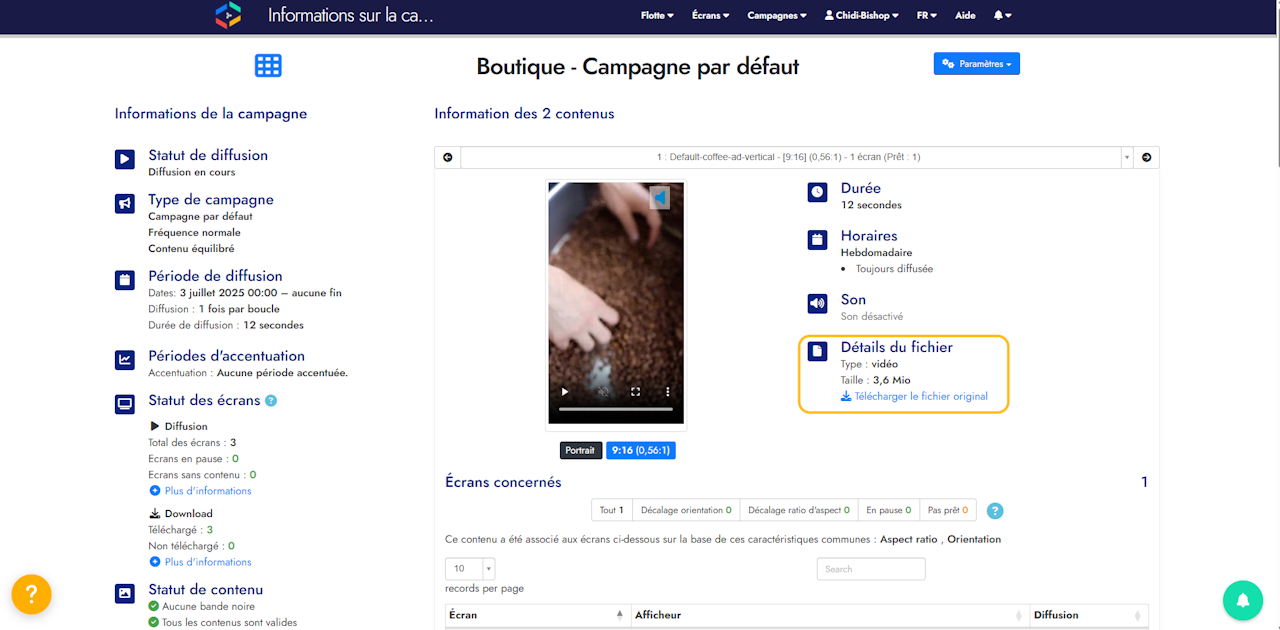Click the blue help icon beside filter tabs

pyautogui.click(x=995, y=511)
